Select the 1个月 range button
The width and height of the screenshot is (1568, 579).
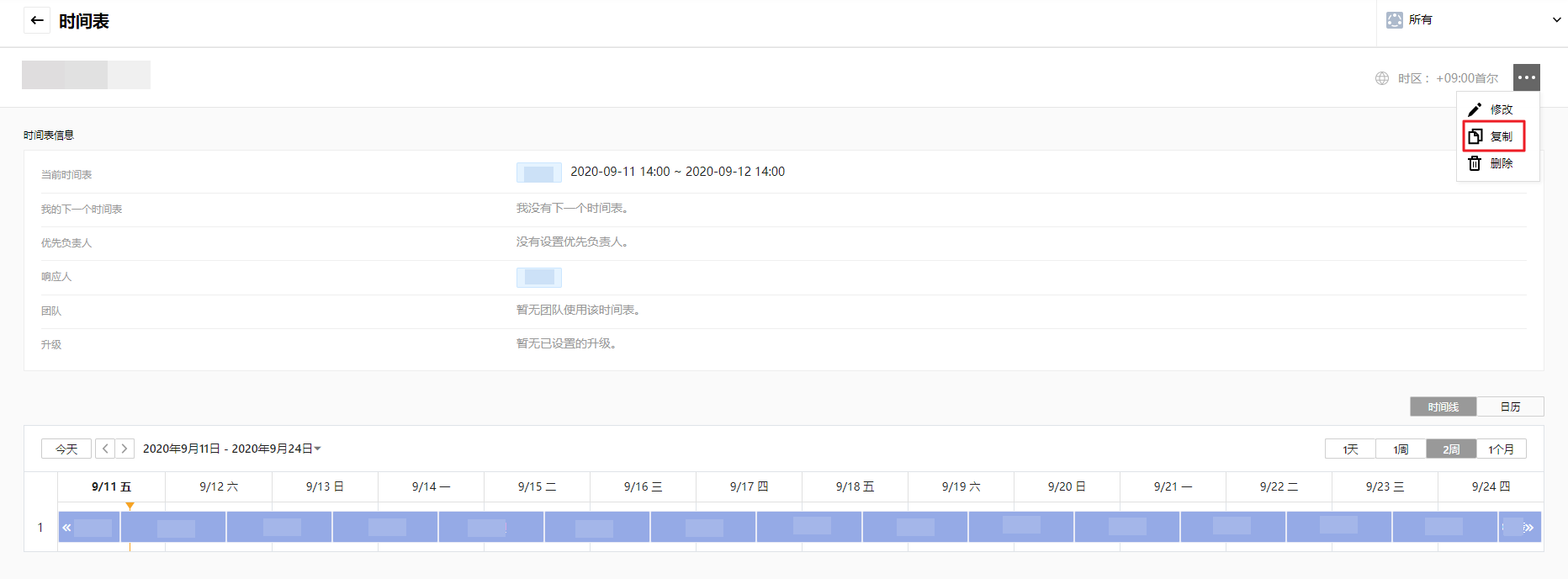1501,449
